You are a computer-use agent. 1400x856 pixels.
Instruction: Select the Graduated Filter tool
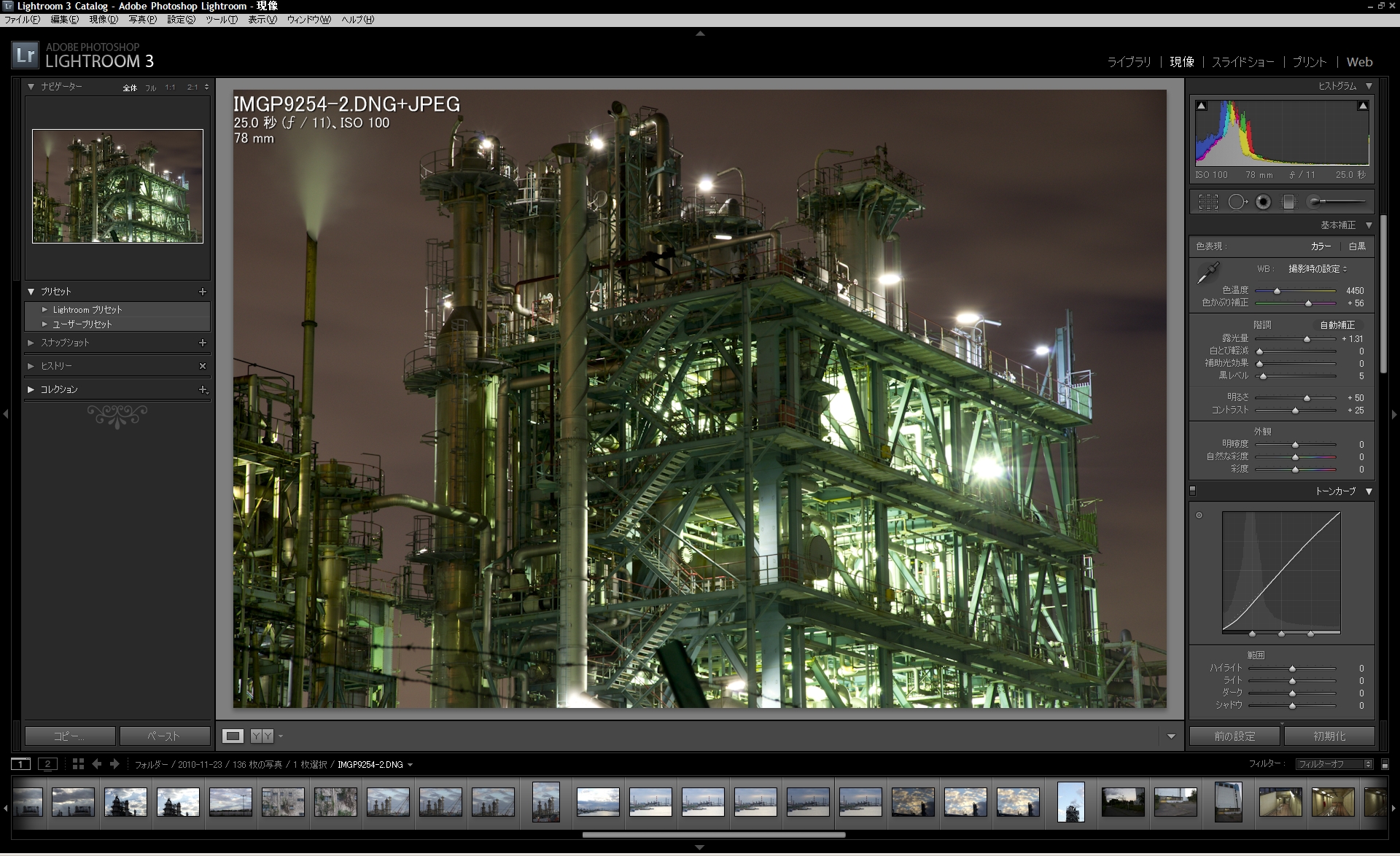point(1288,202)
